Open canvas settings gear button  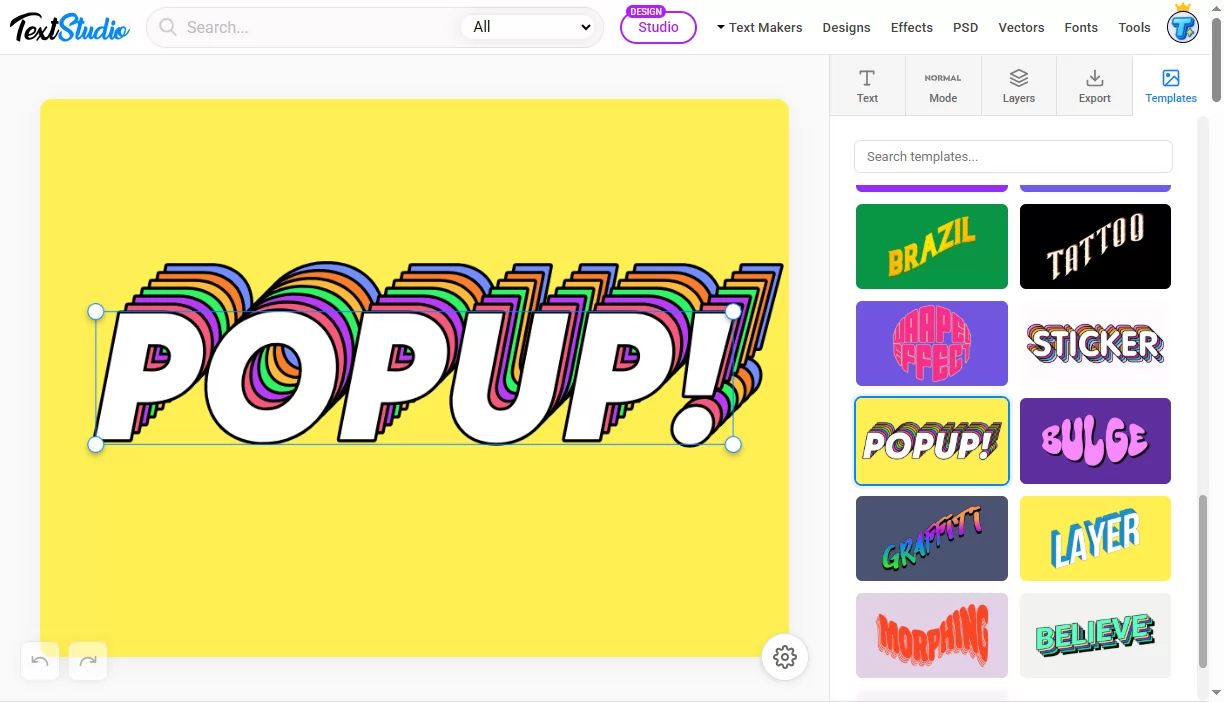(x=785, y=657)
